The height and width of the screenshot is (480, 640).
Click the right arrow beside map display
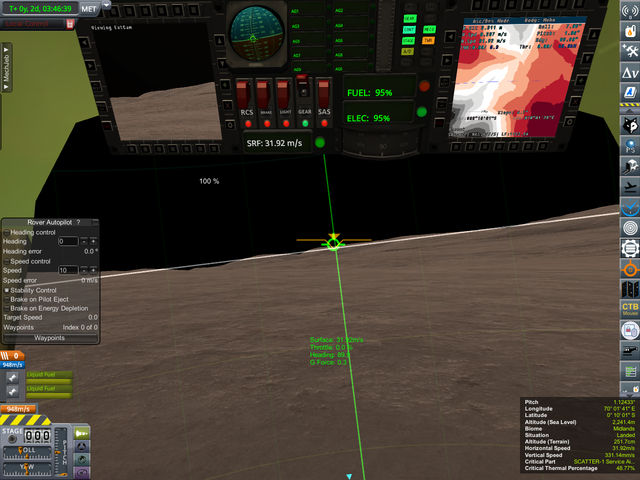[x=447, y=60]
